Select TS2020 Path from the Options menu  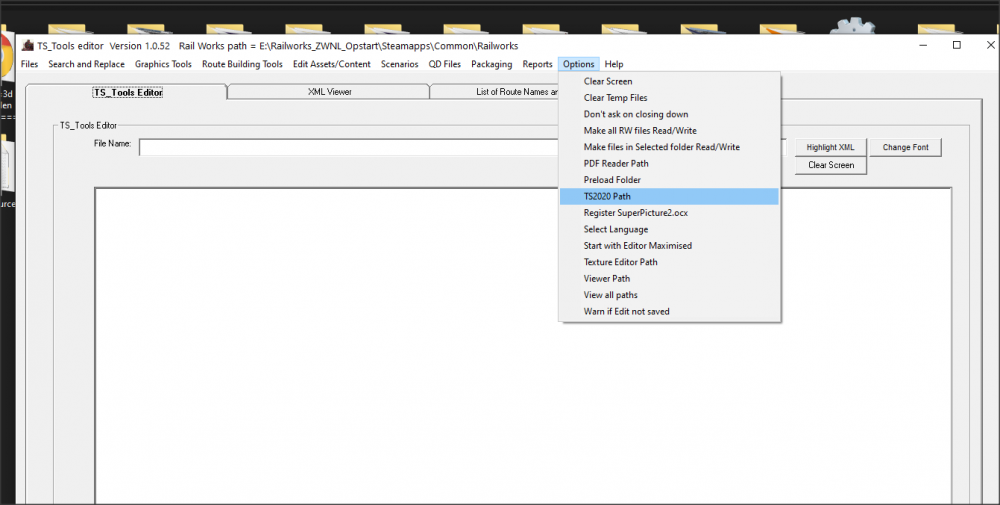tap(607, 196)
